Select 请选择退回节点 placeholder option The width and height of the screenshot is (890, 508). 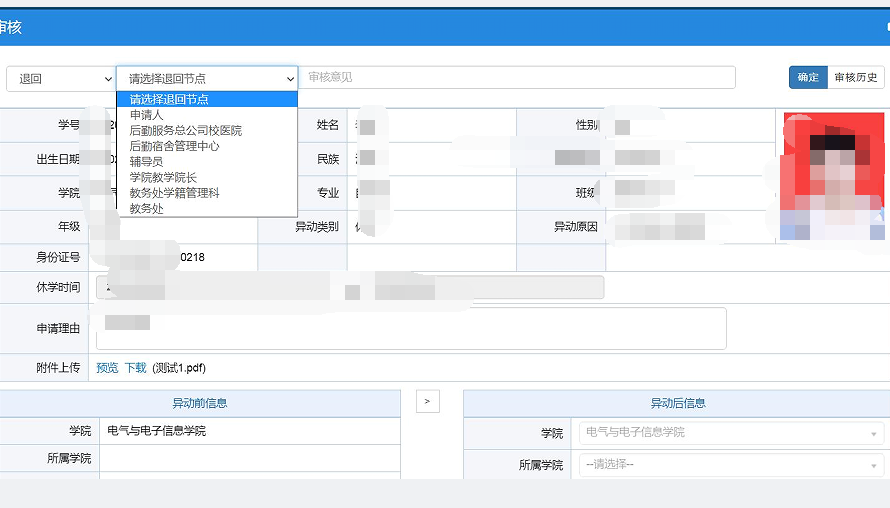[207, 99]
